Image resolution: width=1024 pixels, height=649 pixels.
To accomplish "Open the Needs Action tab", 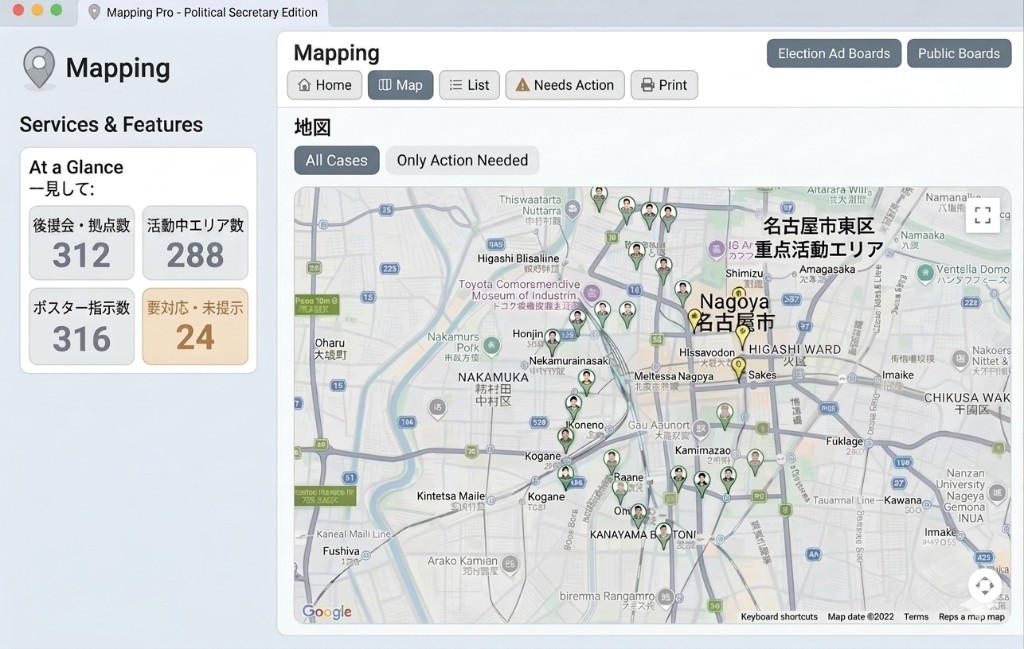I will (565, 85).
